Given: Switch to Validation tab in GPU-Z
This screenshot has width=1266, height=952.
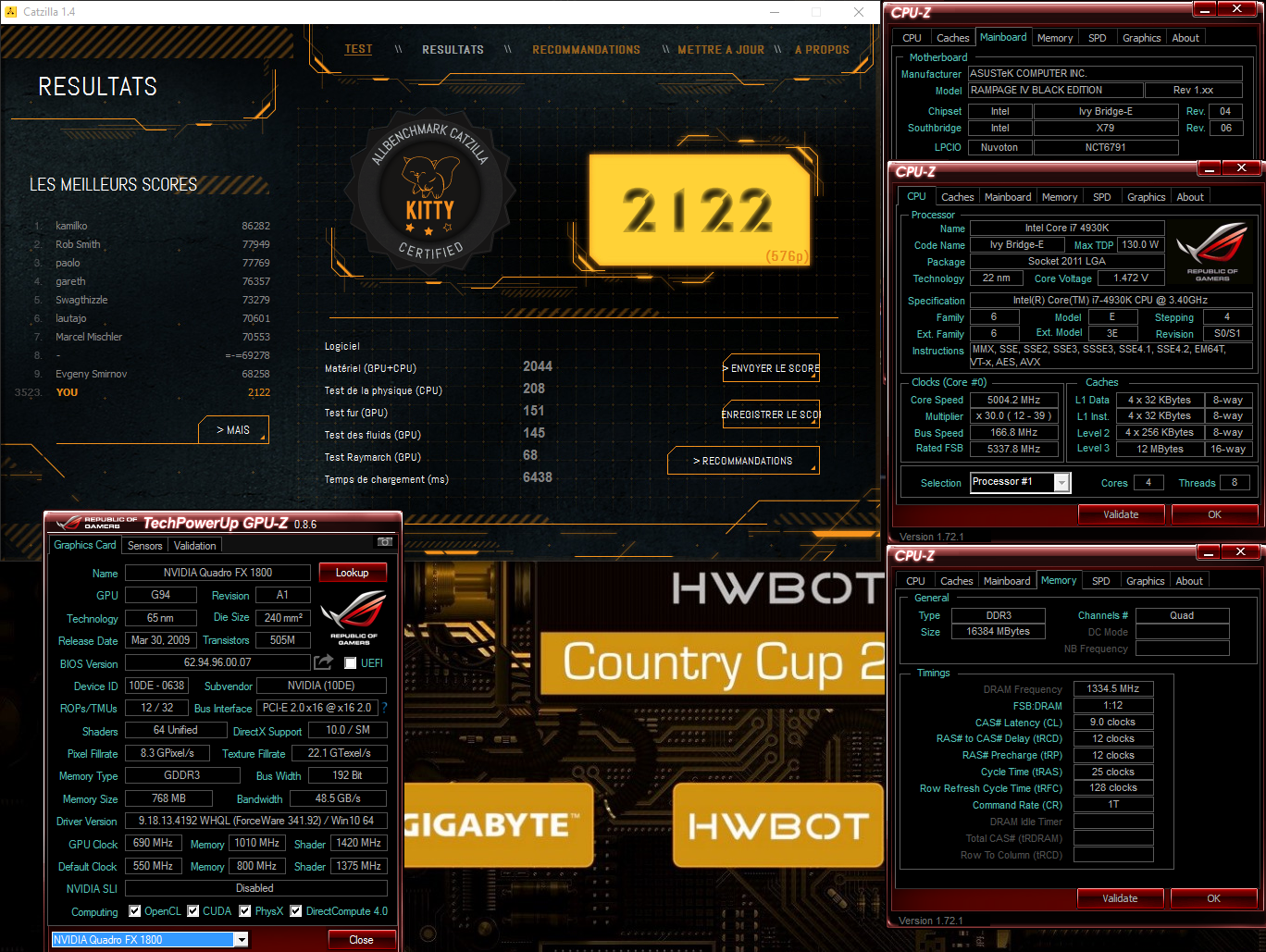Looking at the screenshot, I should (x=194, y=546).
